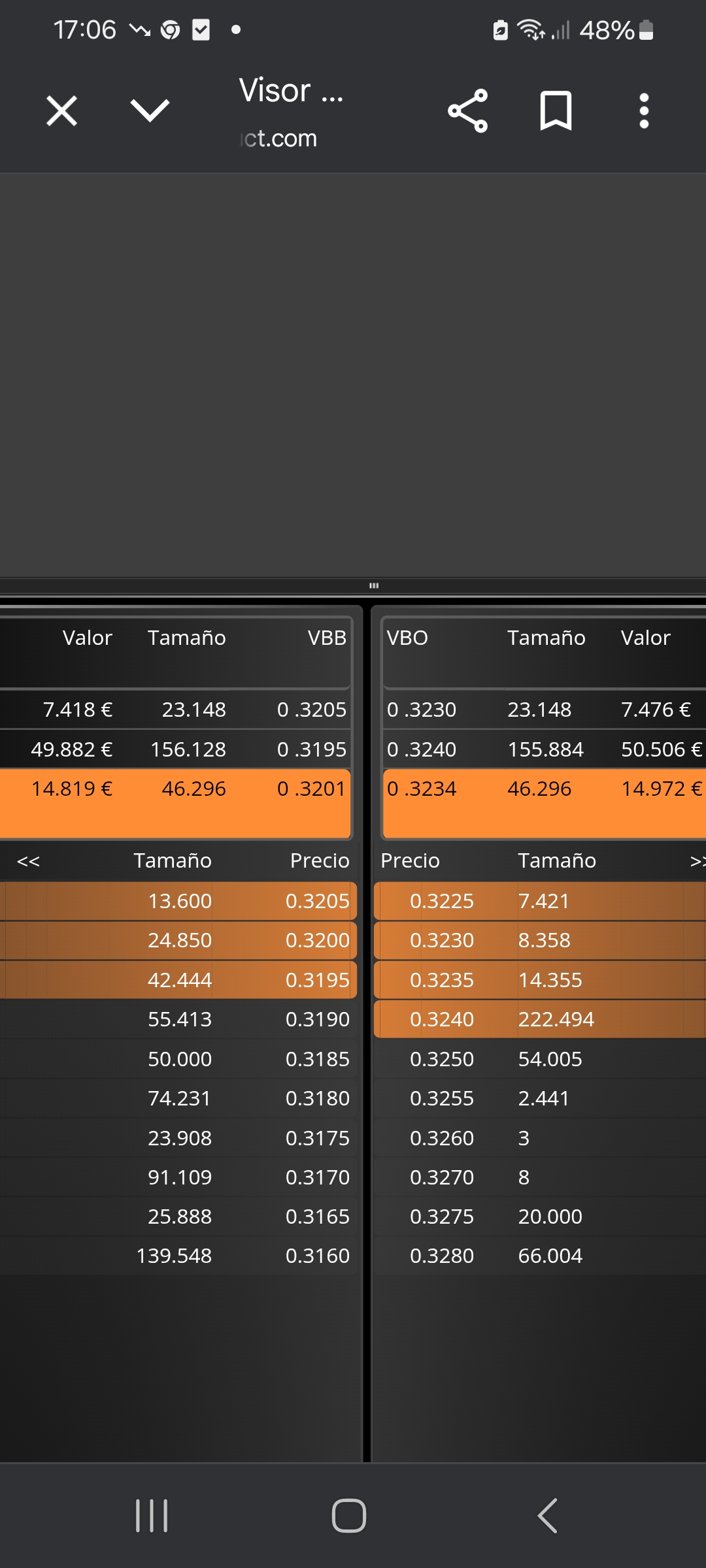Click the highlighted 0.3234 VBO orange row
The image size is (706, 1568).
click(545, 803)
